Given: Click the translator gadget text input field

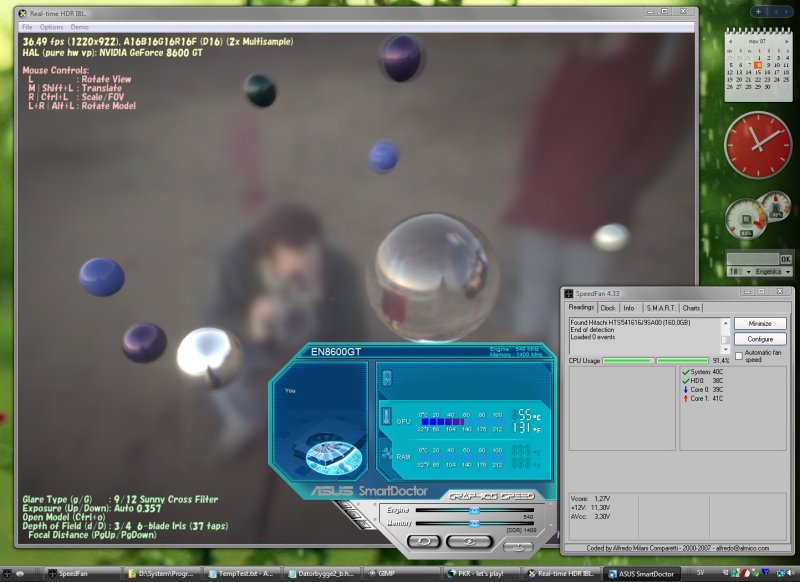Looking at the screenshot, I should [x=753, y=259].
